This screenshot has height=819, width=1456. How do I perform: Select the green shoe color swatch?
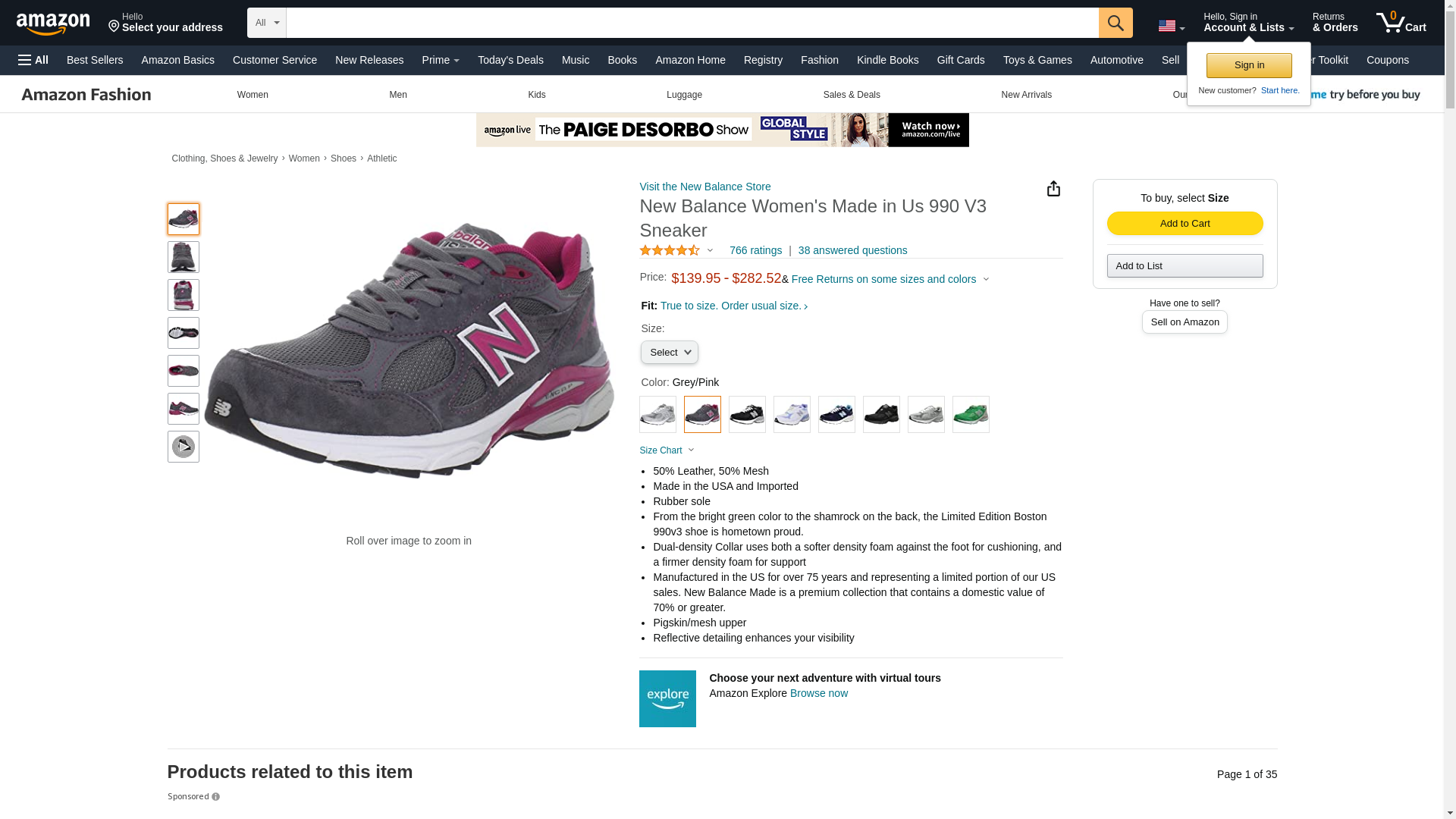pyautogui.click(x=971, y=414)
